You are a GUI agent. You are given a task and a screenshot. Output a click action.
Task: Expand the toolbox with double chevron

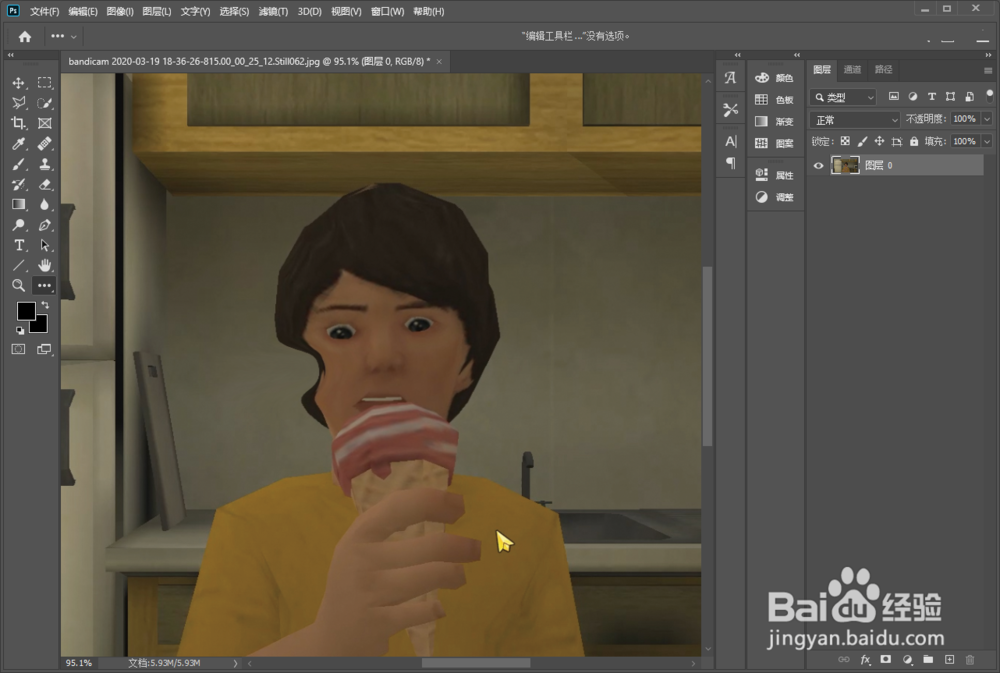tap(10, 55)
